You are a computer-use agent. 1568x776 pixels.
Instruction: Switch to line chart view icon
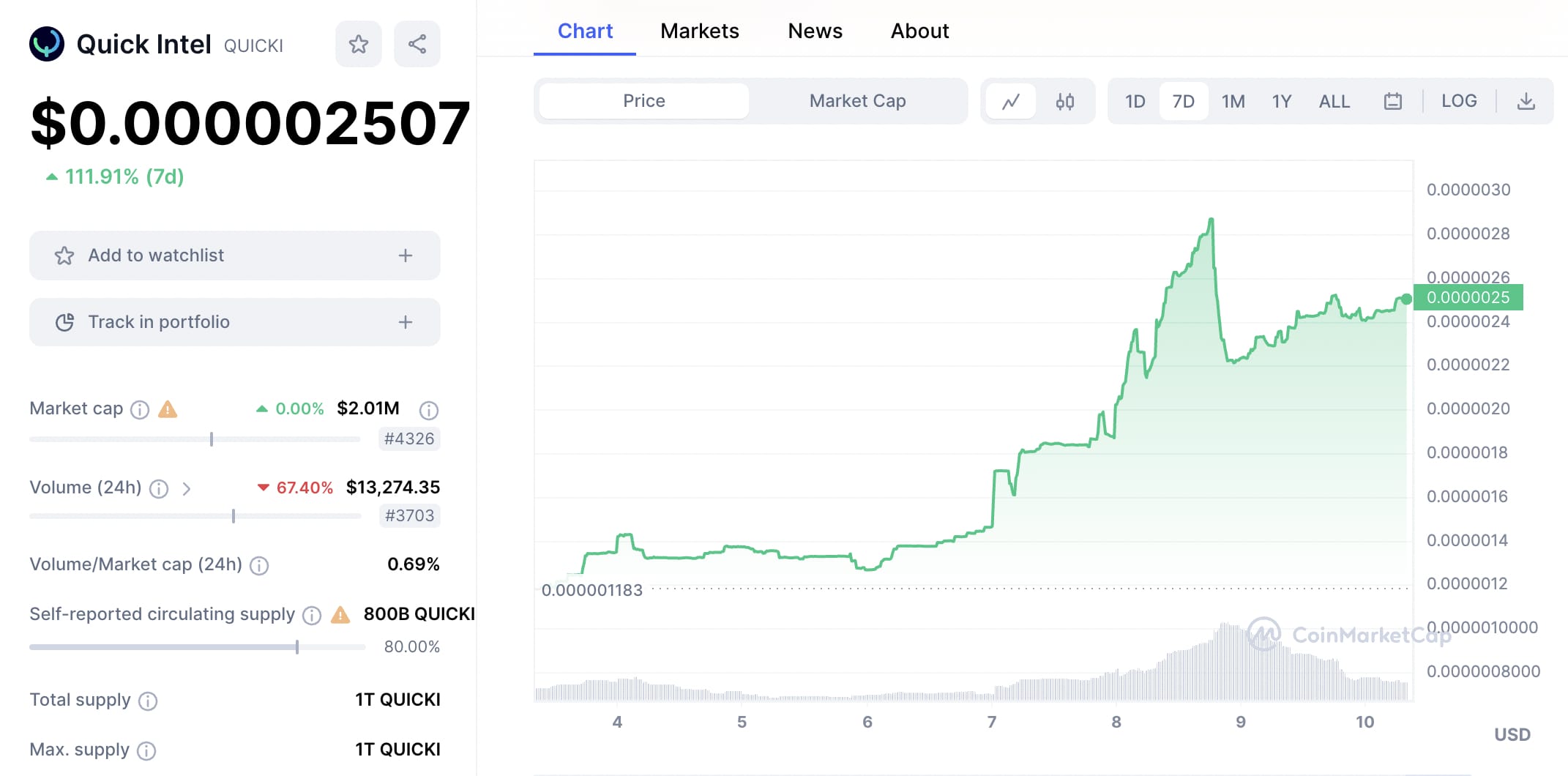[x=1011, y=102]
